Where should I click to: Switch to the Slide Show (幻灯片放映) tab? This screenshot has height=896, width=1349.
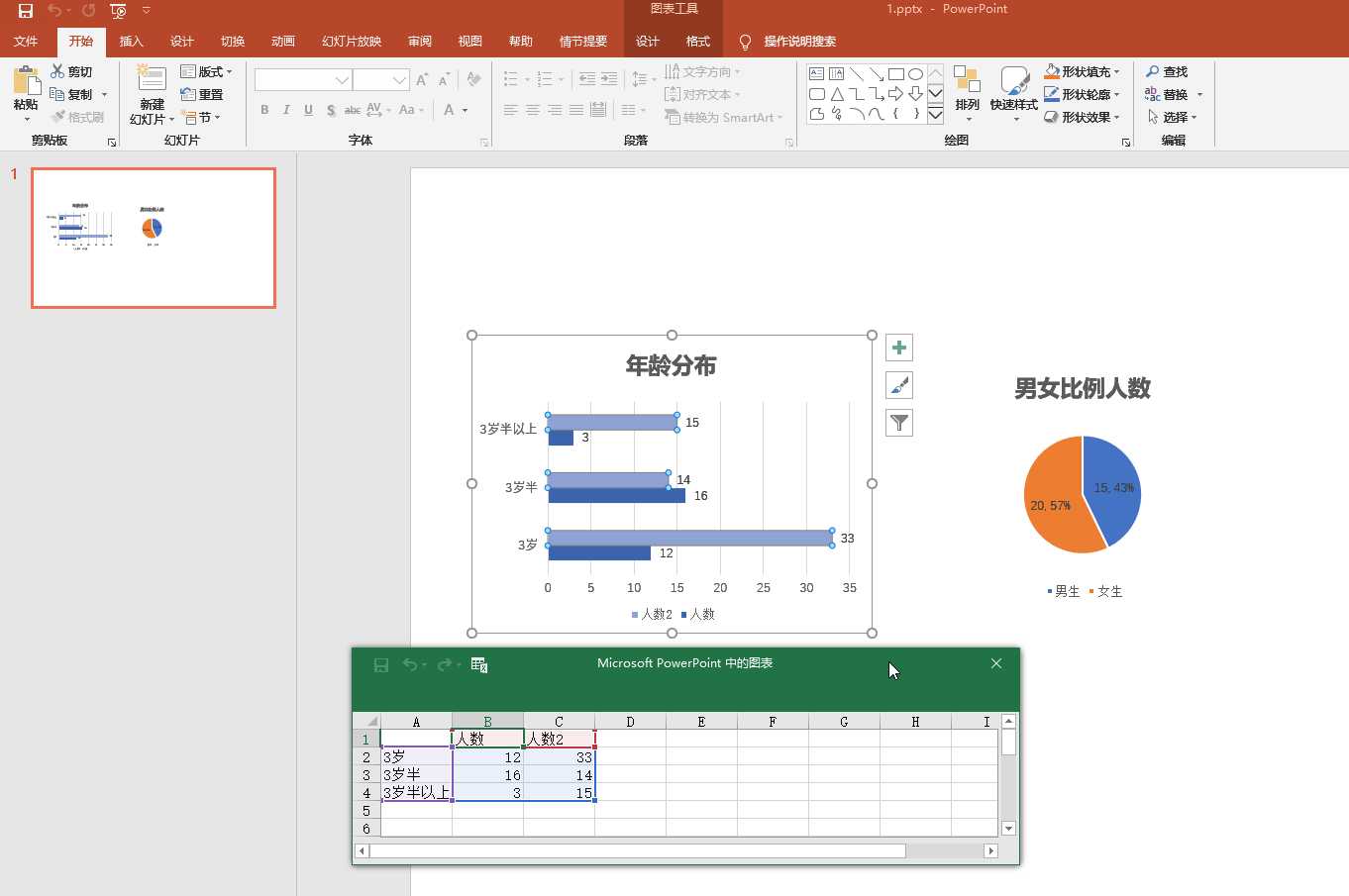tap(352, 42)
